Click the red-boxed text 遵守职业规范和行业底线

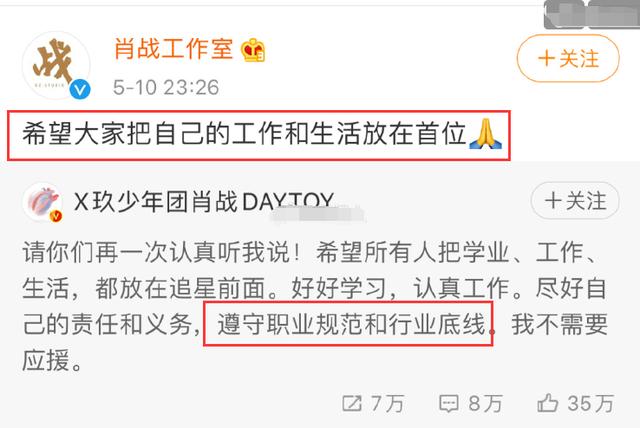351,324
